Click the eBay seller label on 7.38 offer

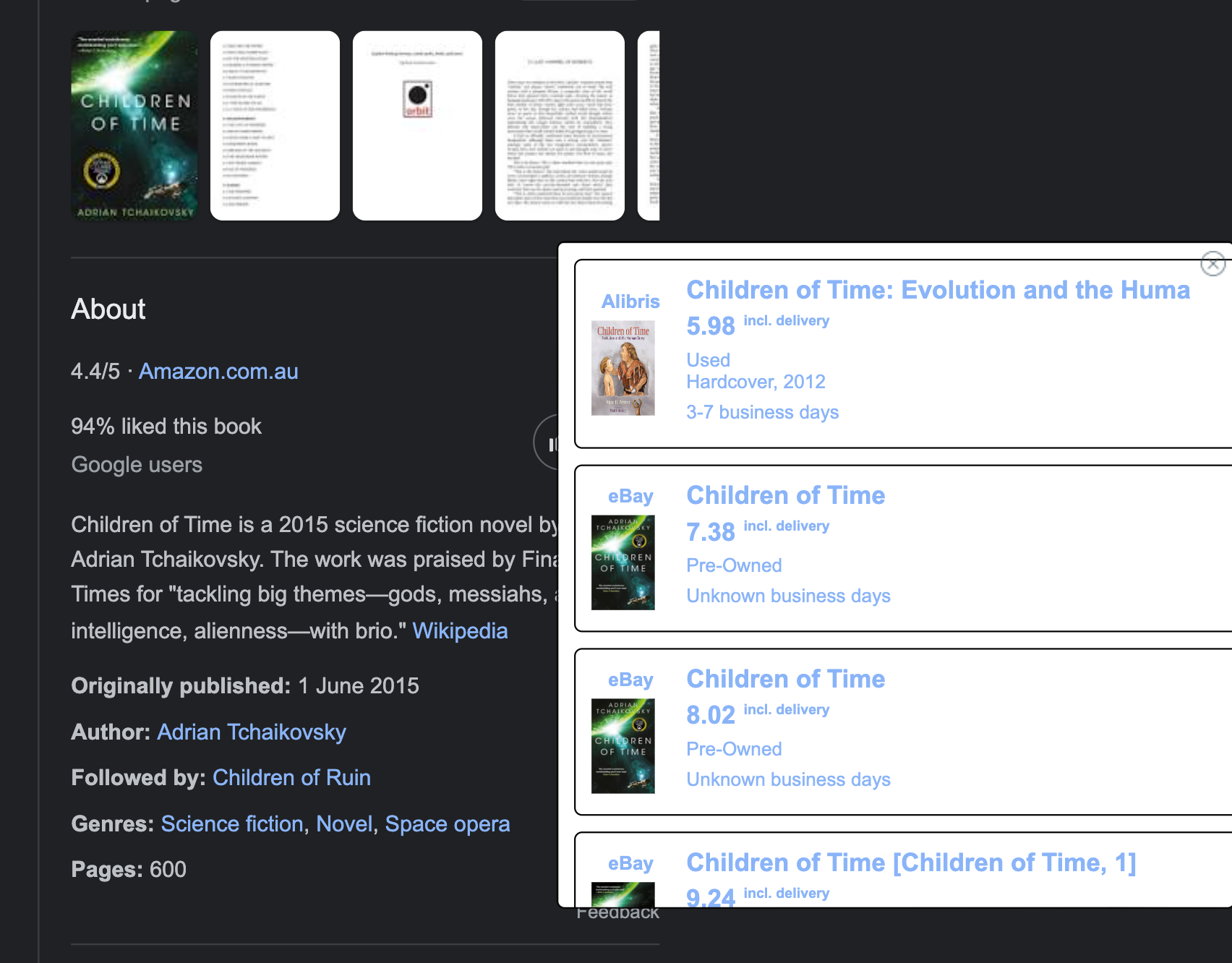point(630,496)
